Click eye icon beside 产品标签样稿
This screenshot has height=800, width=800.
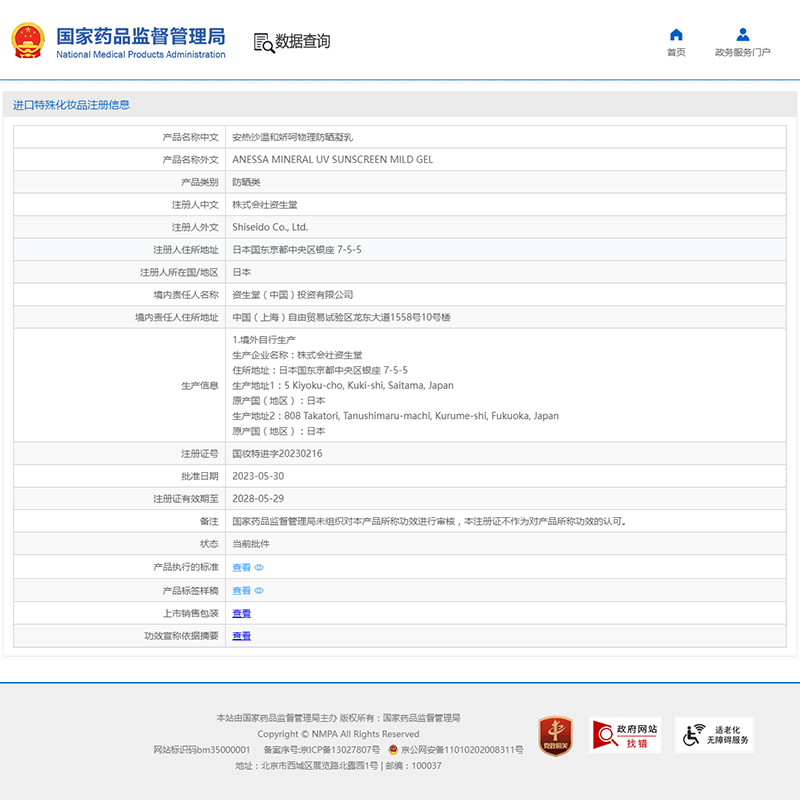[x=259, y=591]
